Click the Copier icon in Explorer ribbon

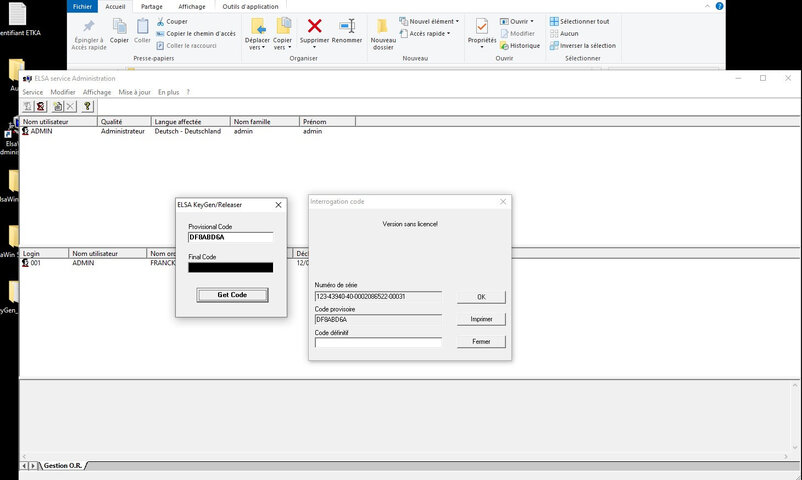click(119, 27)
